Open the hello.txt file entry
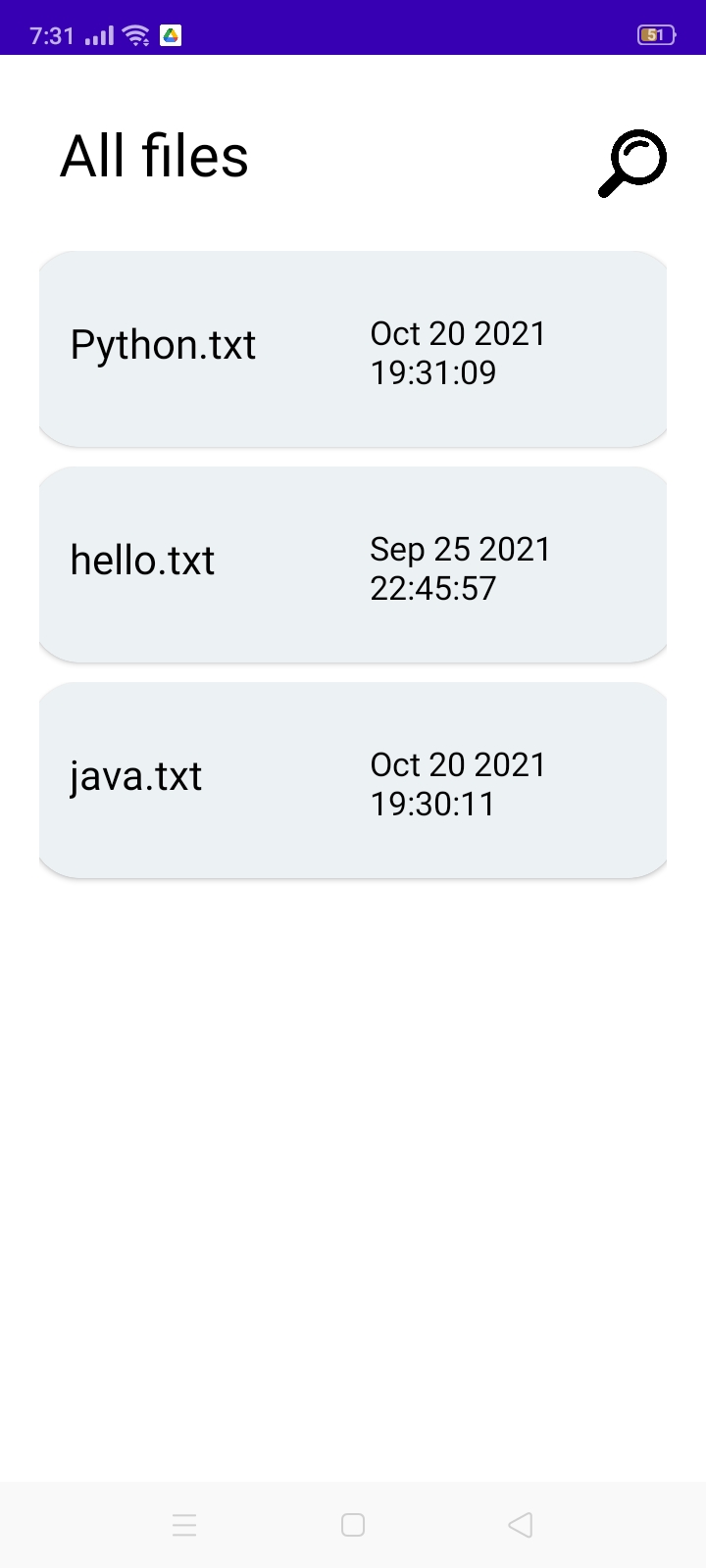 coord(352,563)
